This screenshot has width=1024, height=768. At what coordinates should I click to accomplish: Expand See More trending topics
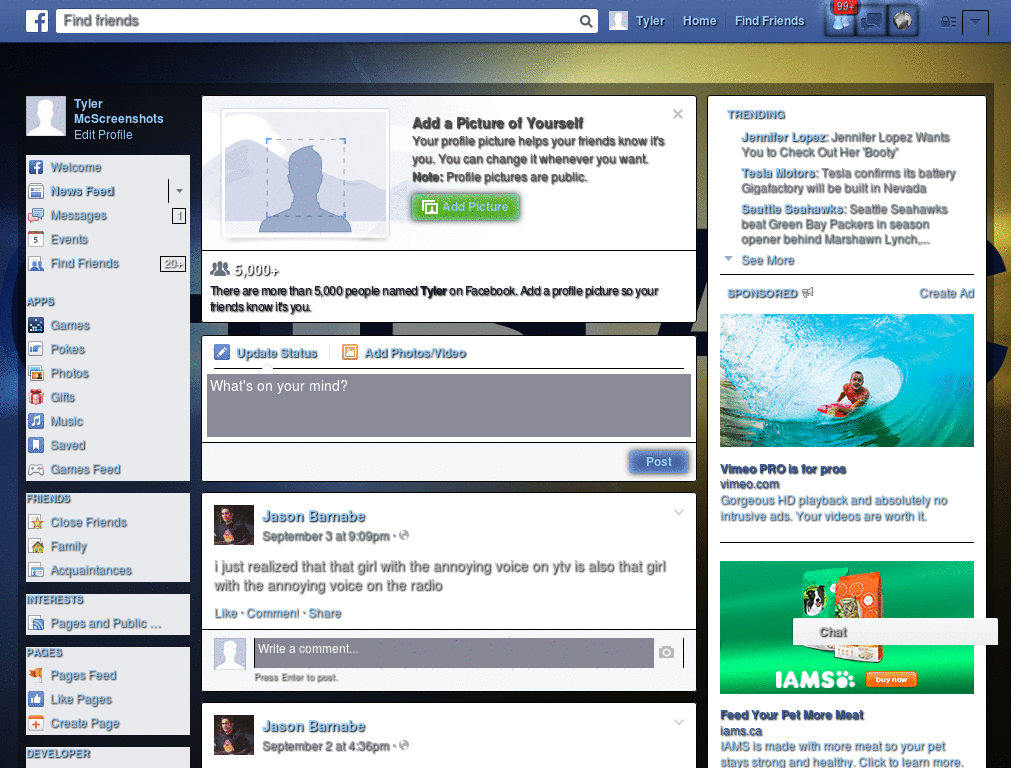(x=767, y=261)
